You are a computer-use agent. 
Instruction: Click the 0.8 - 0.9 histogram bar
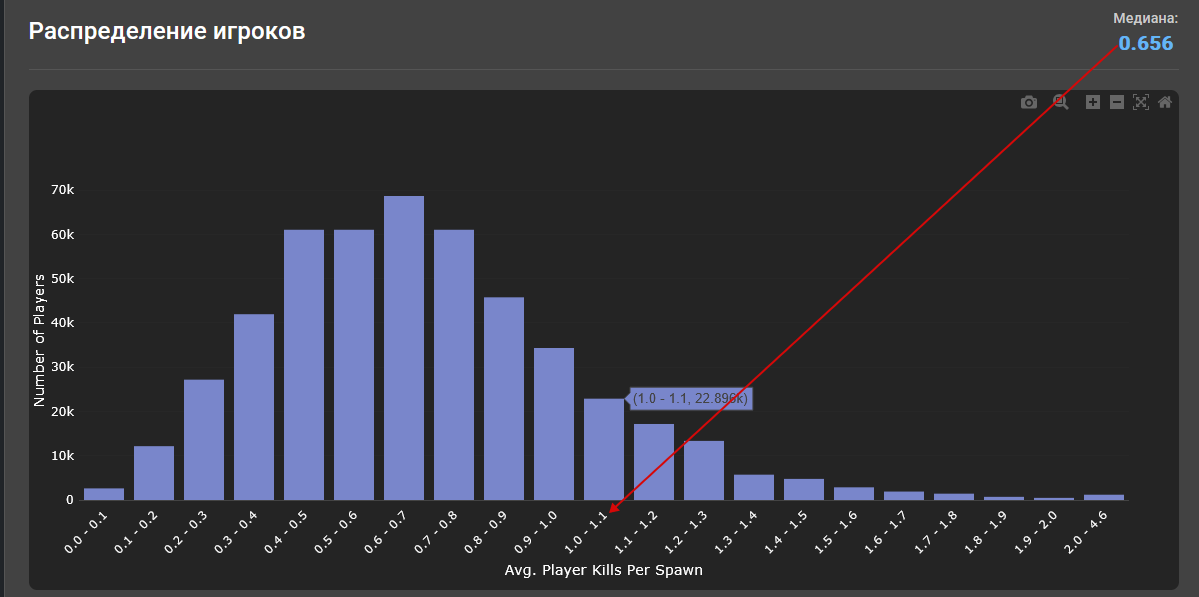click(504, 398)
